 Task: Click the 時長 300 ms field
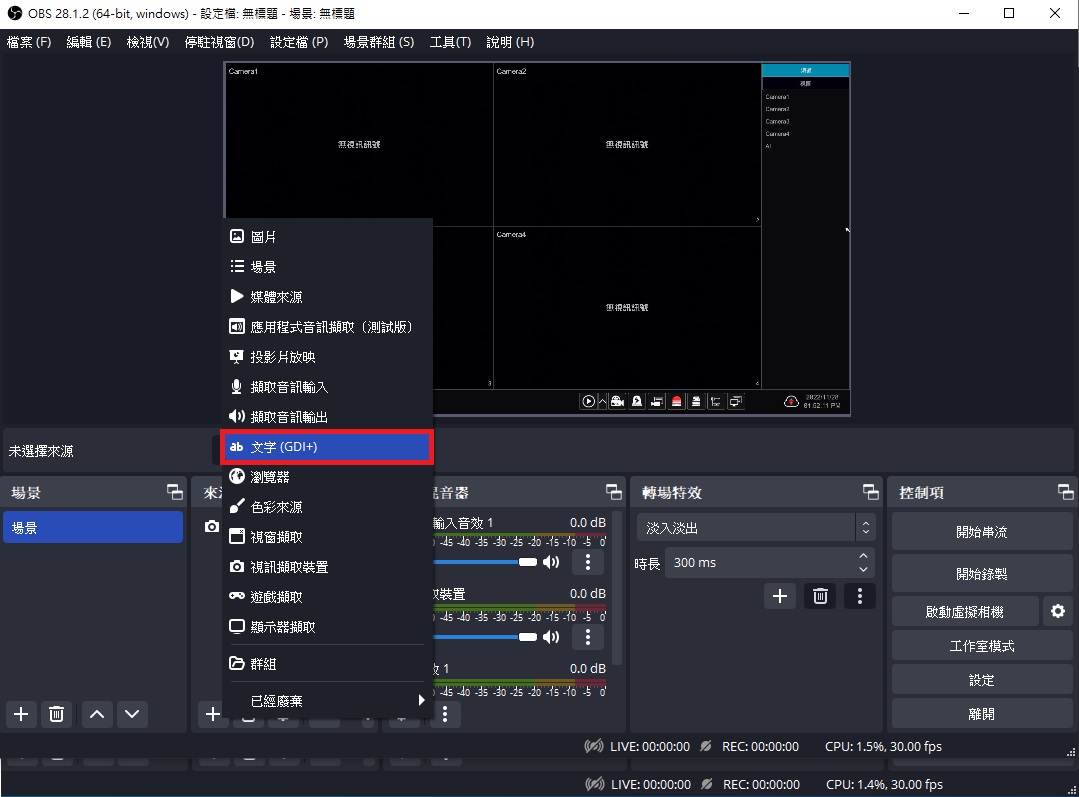click(769, 563)
